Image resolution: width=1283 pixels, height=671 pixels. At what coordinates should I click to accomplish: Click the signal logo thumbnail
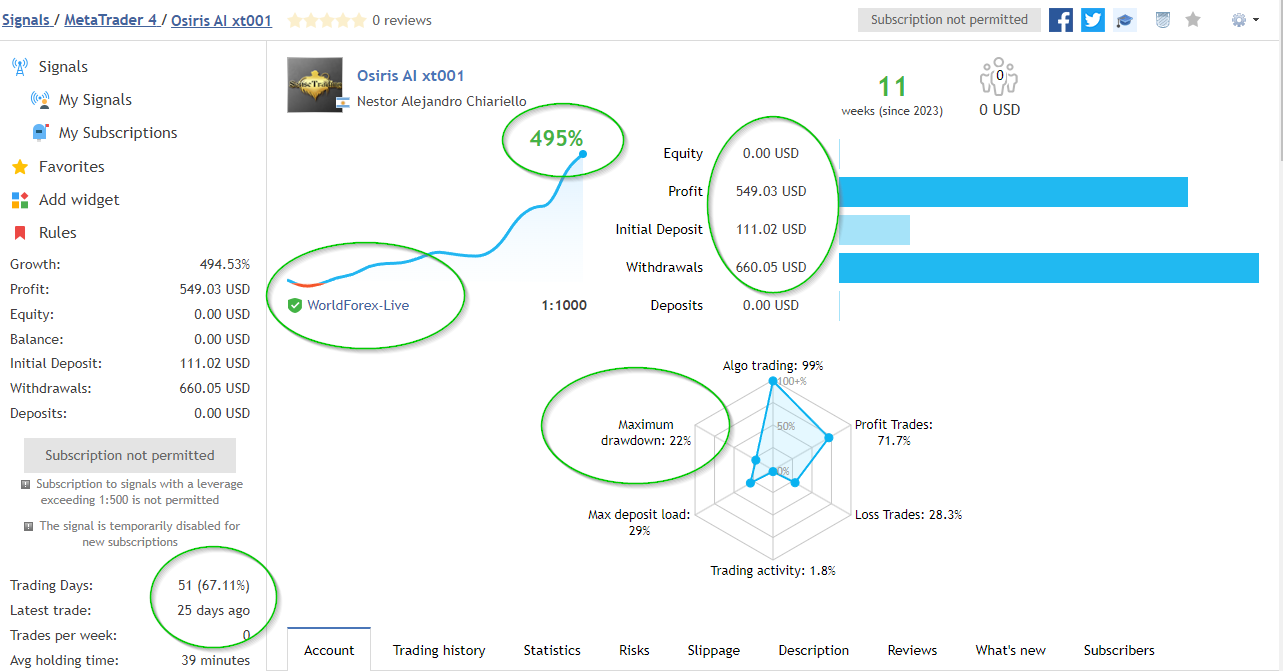pyautogui.click(x=315, y=85)
